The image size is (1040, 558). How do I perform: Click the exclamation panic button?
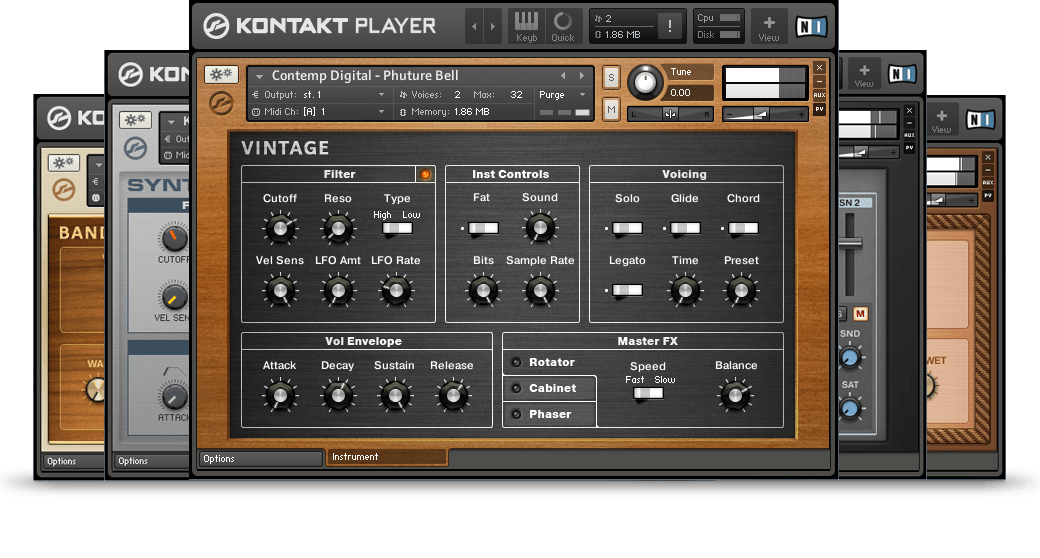coord(668,26)
